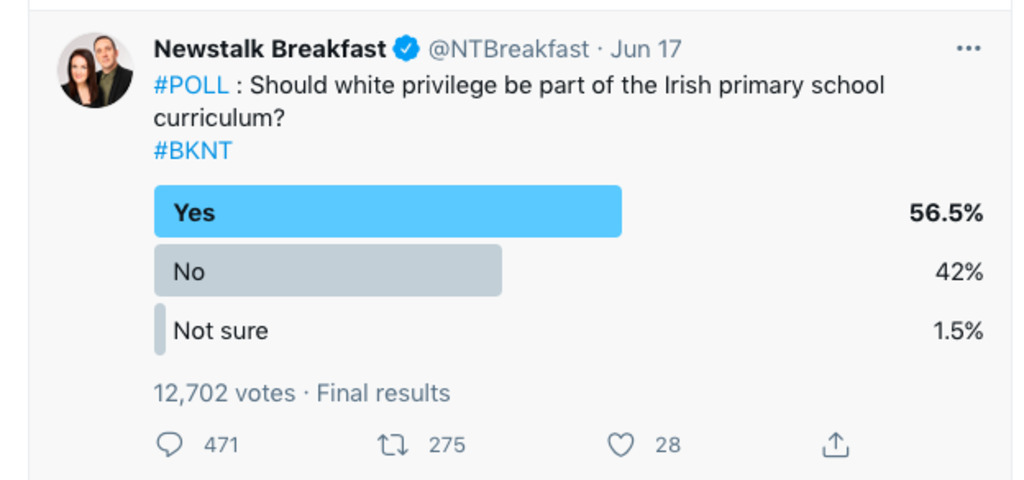Screen dimensions: 1024x480
Task: Open the Newstalk Breakfast account name
Action: tap(270, 49)
